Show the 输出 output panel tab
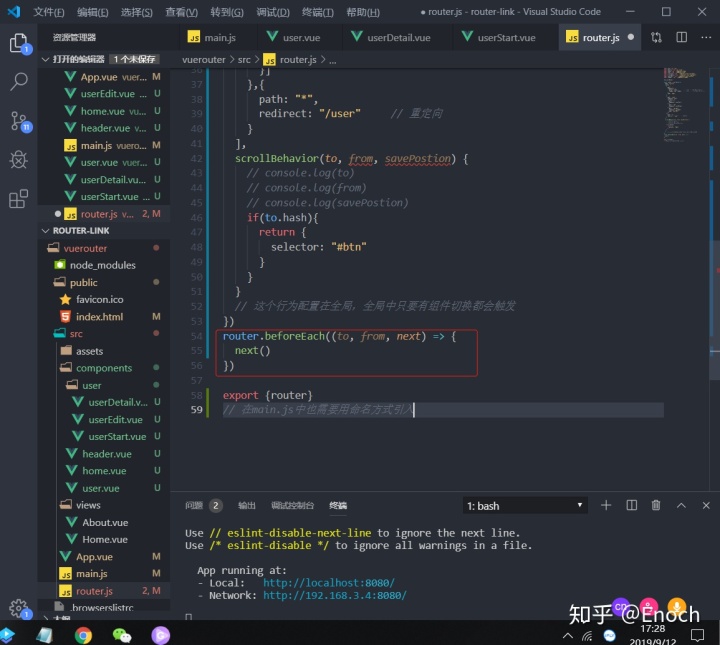This screenshot has height=645, width=720. (x=247, y=505)
